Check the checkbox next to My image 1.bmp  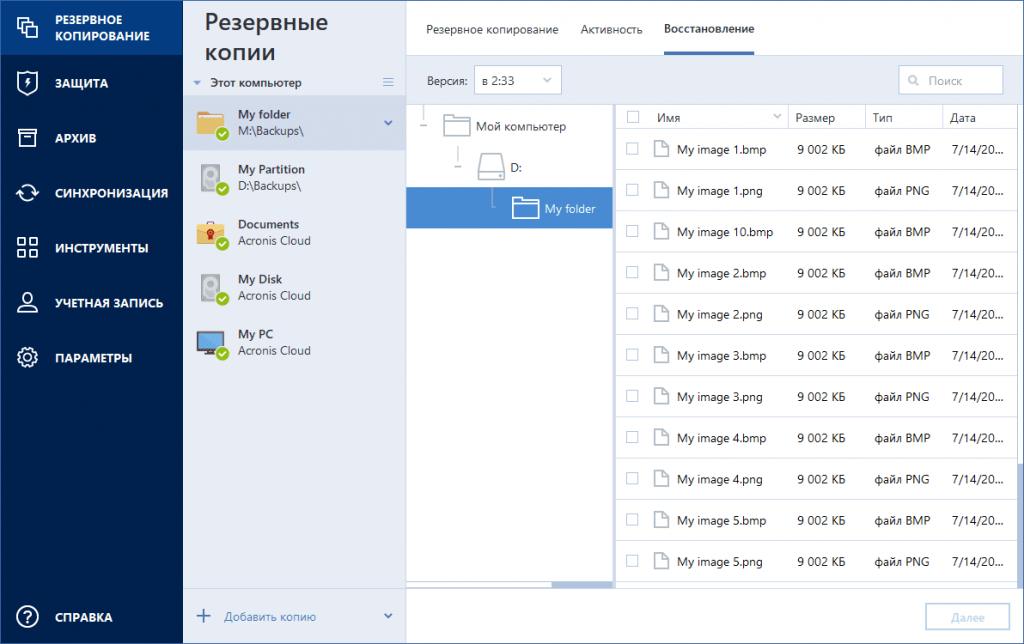(x=631, y=149)
